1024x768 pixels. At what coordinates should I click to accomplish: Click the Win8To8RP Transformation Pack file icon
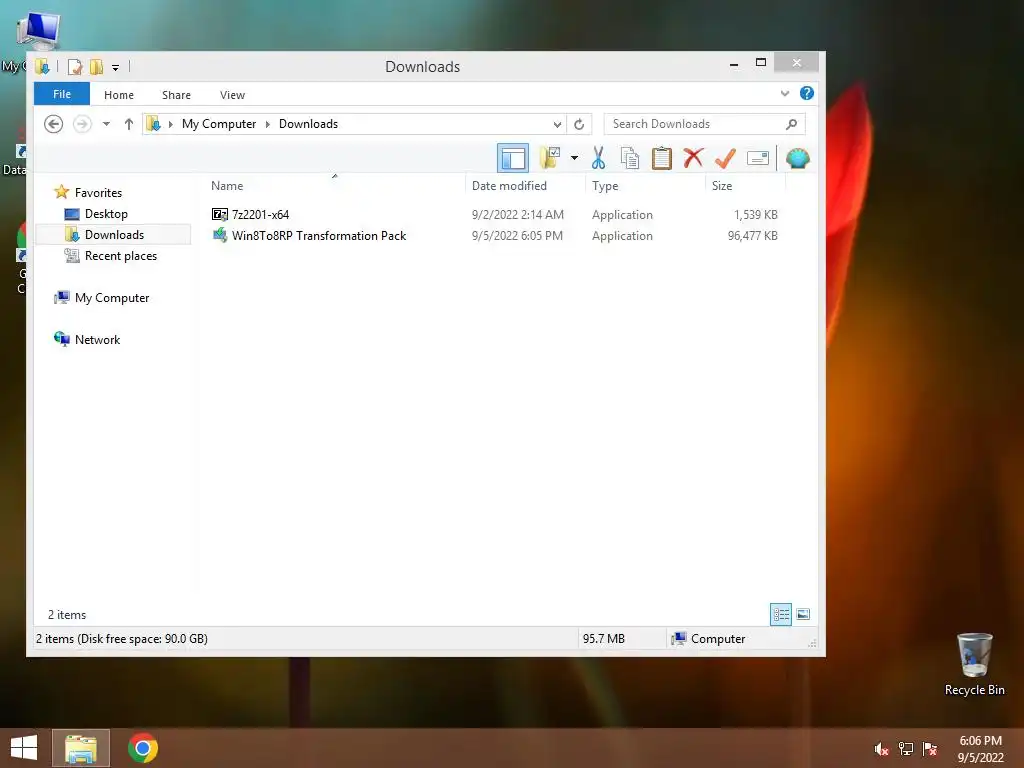[x=220, y=235]
